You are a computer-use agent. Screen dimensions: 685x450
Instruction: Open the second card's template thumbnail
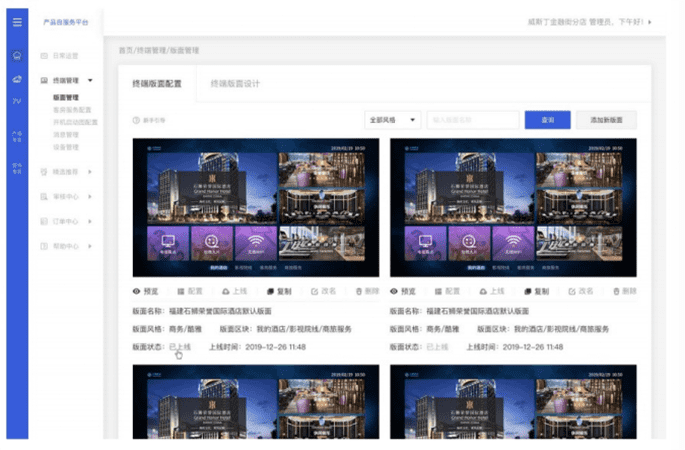(x=513, y=208)
